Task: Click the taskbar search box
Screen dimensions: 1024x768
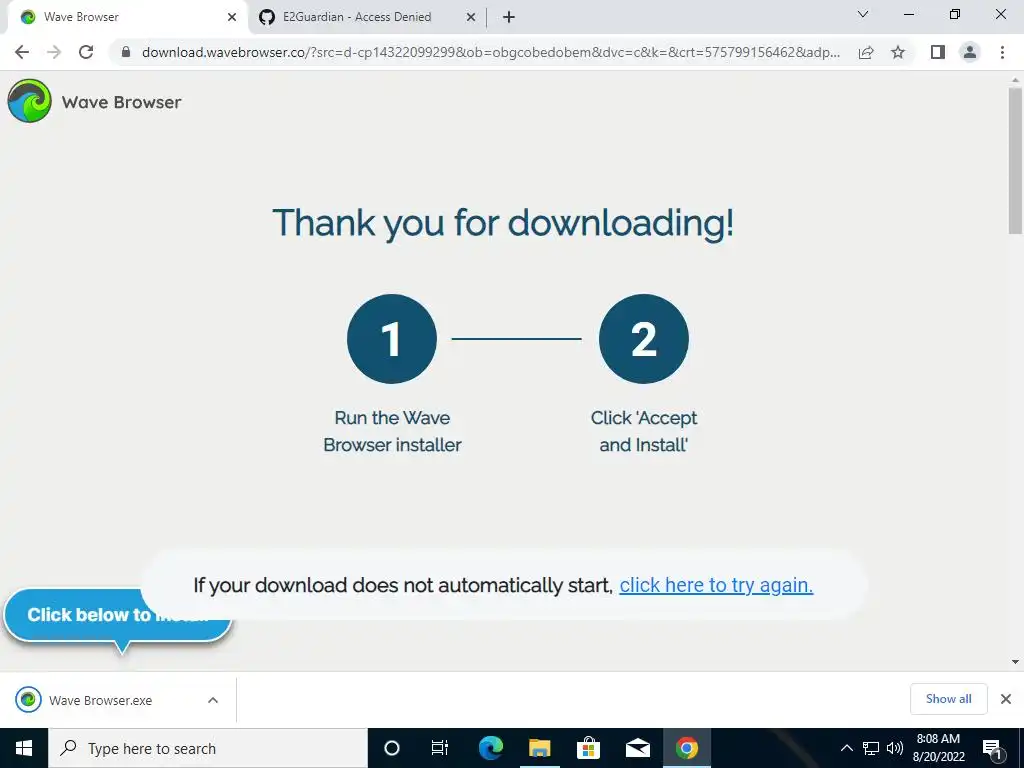Action: (208, 748)
